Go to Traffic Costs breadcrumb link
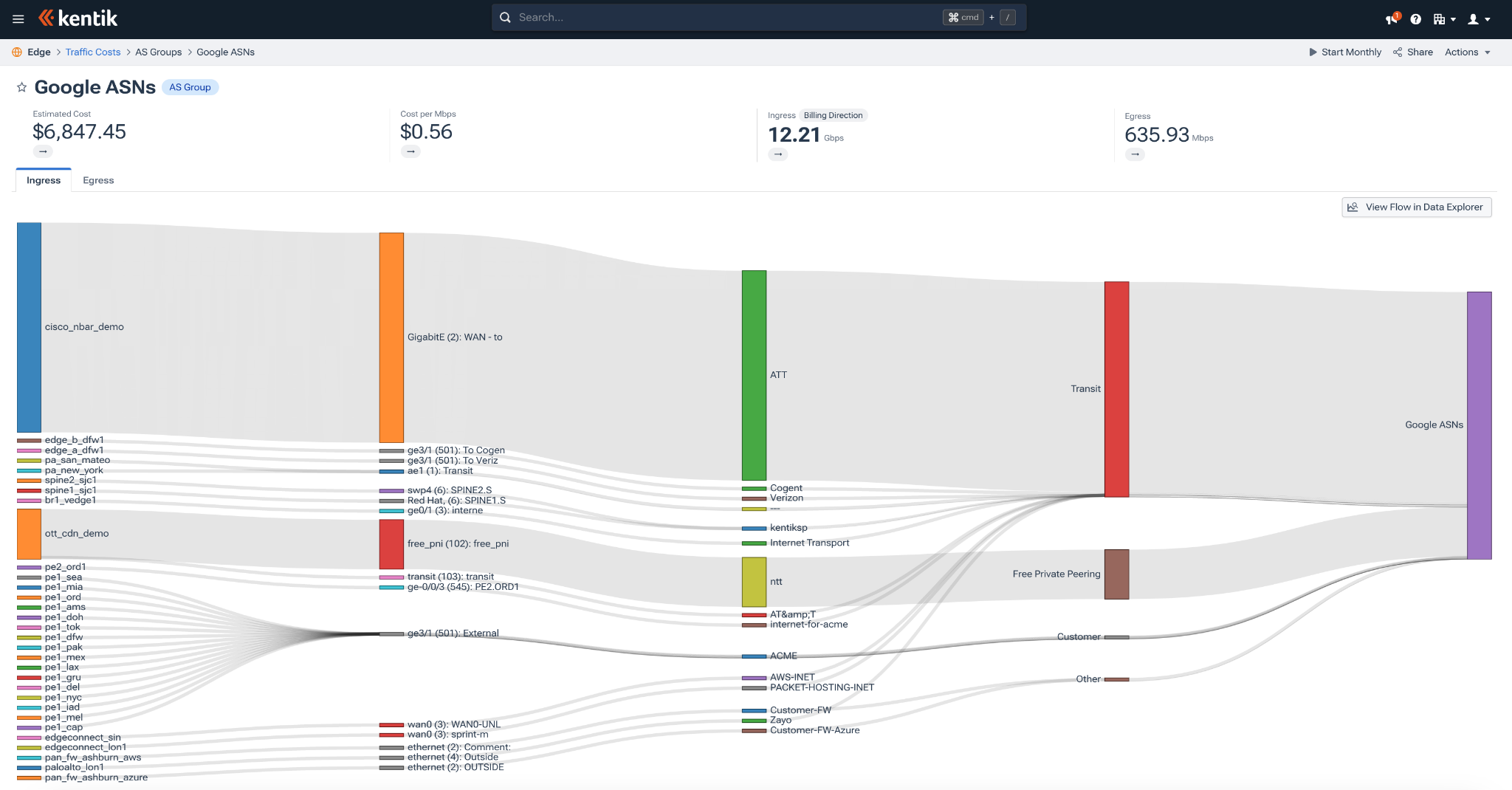The width and height of the screenshot is (1512, 790). tap(93, 52)
